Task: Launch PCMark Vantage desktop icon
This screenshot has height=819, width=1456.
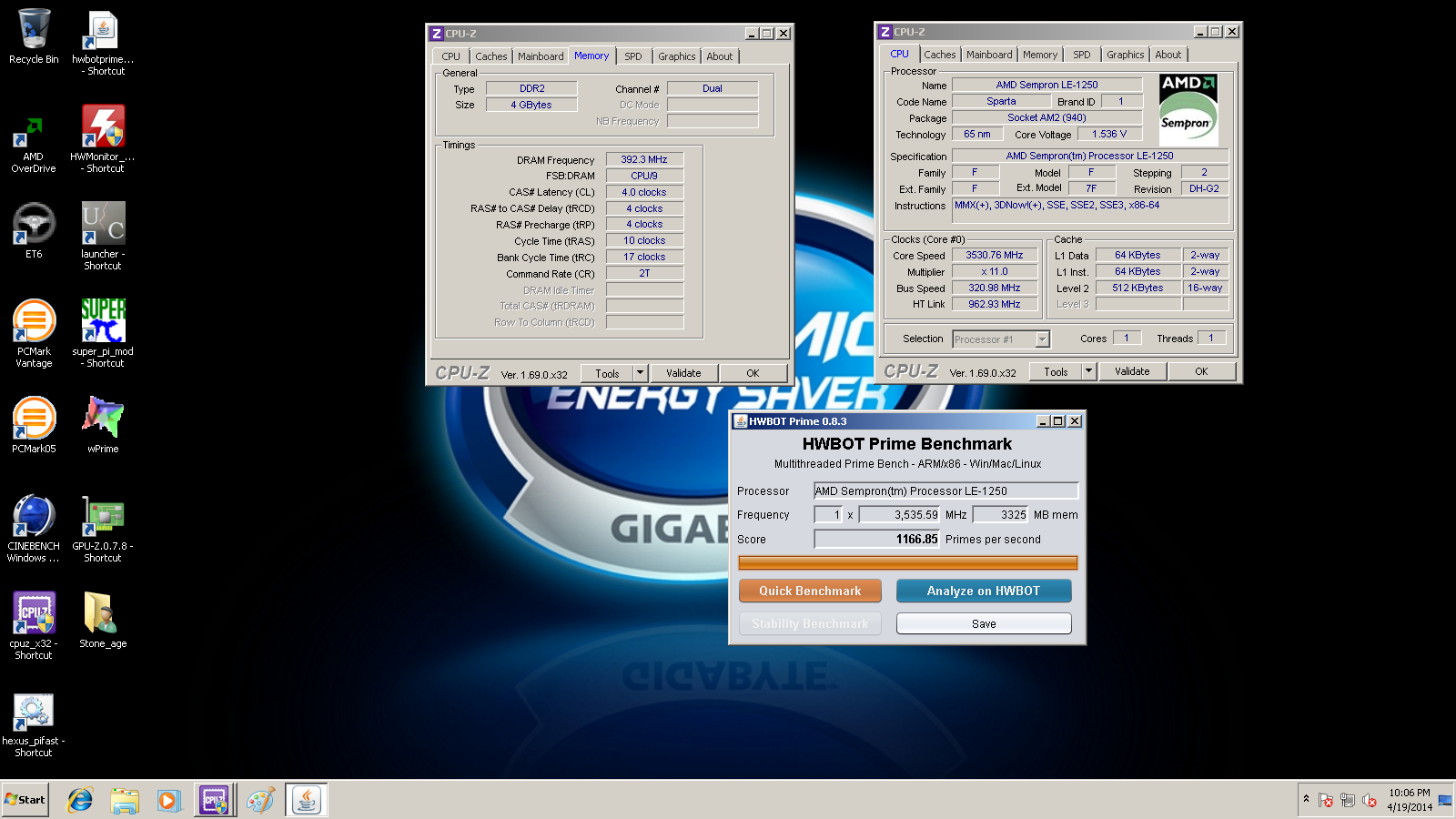Action: [x=34, y=333]
